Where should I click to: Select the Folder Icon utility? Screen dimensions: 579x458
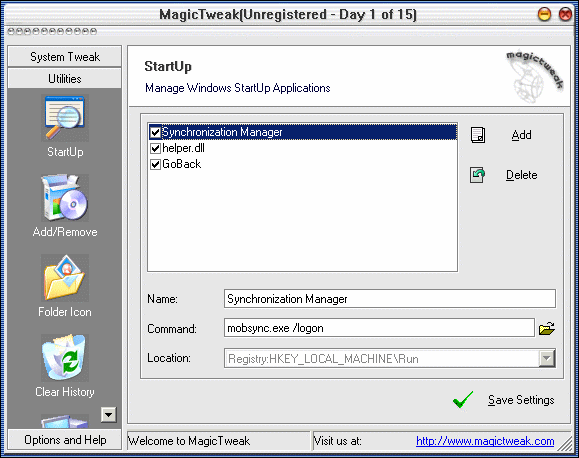click(x=65, y=278)
